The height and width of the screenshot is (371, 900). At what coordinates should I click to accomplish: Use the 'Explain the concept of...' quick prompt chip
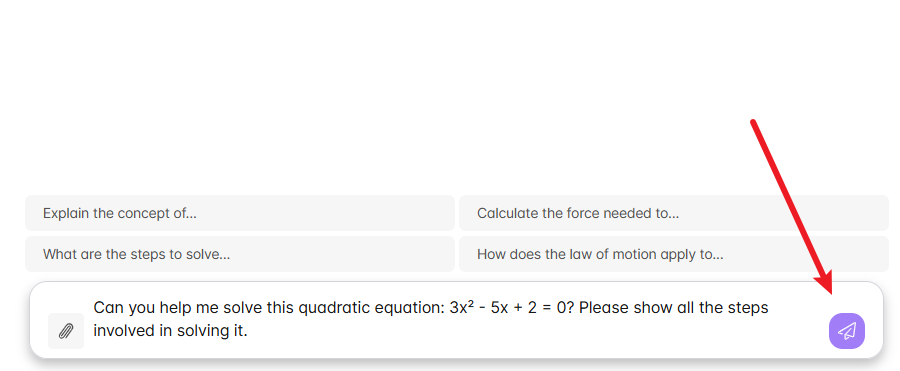click(x=239, y=213)
